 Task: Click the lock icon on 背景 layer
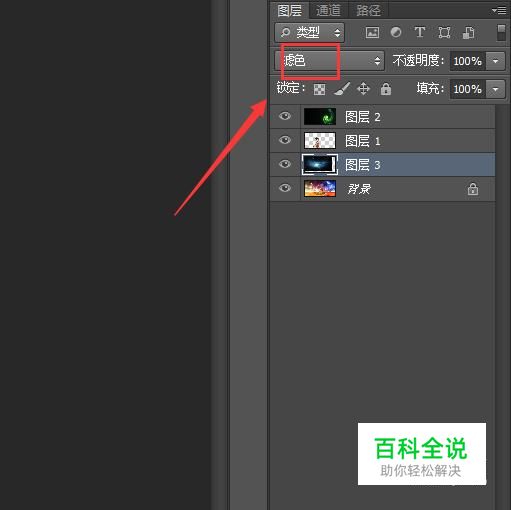(472, 189)
